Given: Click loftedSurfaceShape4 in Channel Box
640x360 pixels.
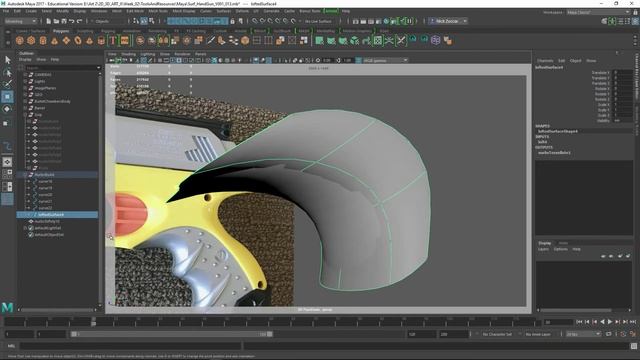Looking at the screenshot, I should point(558,131).
